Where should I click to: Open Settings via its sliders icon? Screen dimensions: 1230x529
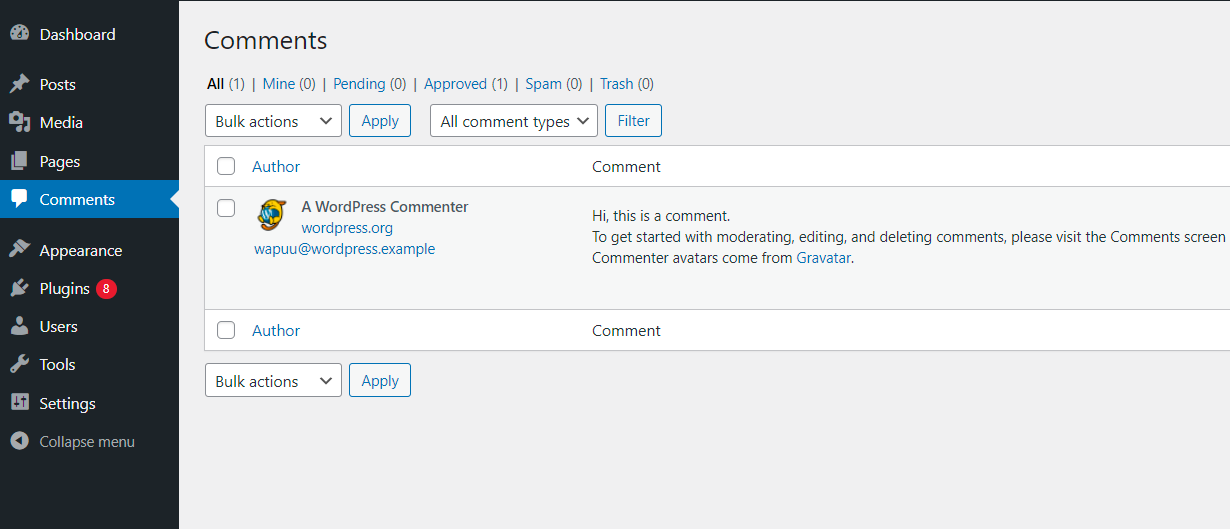[x=19, y=403]
